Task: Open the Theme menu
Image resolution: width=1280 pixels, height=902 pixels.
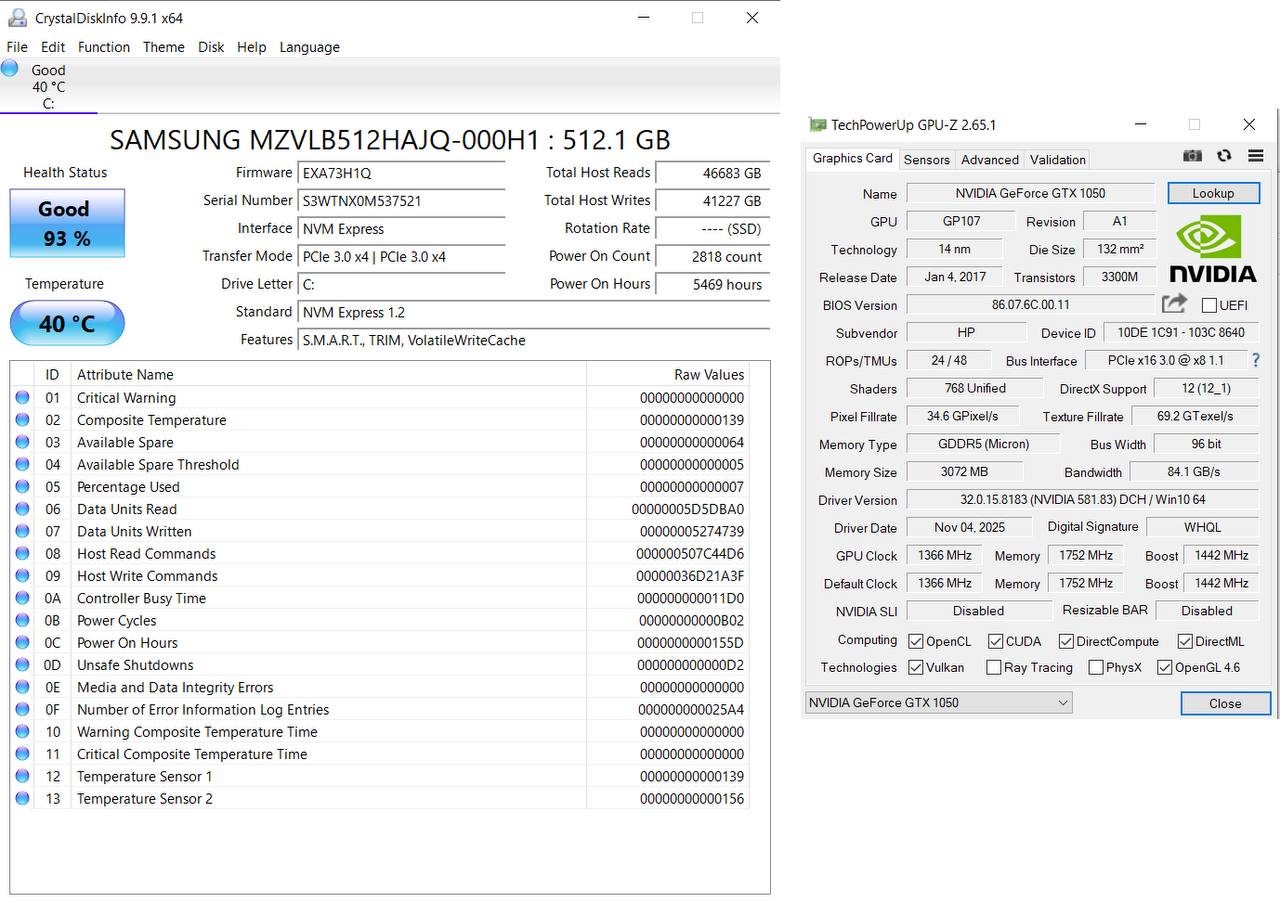Action: click(x=164, y=47)
